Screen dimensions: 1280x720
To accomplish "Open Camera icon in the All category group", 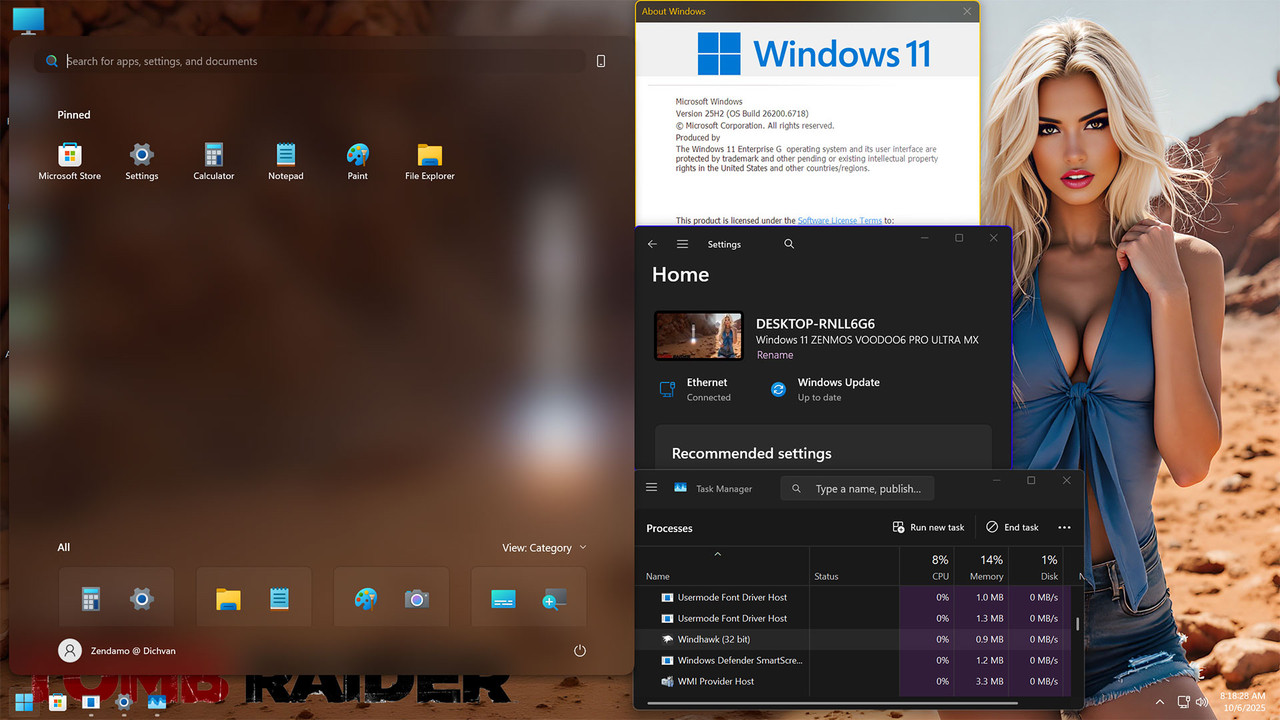I will [x=417, y=599].
